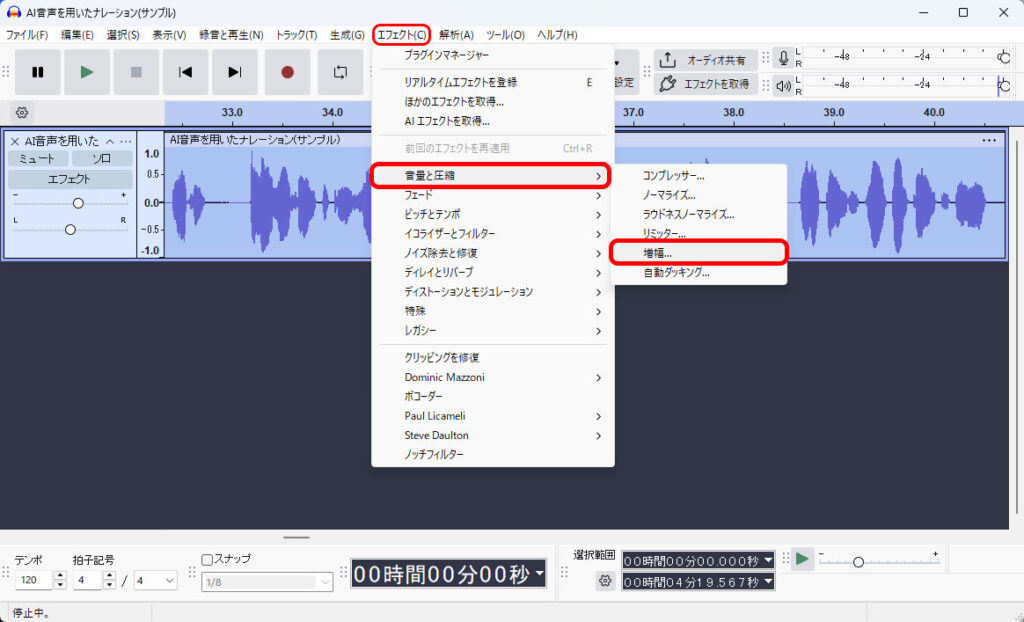
Task: Expand the ディレイとリバーブ submenu
Action: tap(493, 272)
